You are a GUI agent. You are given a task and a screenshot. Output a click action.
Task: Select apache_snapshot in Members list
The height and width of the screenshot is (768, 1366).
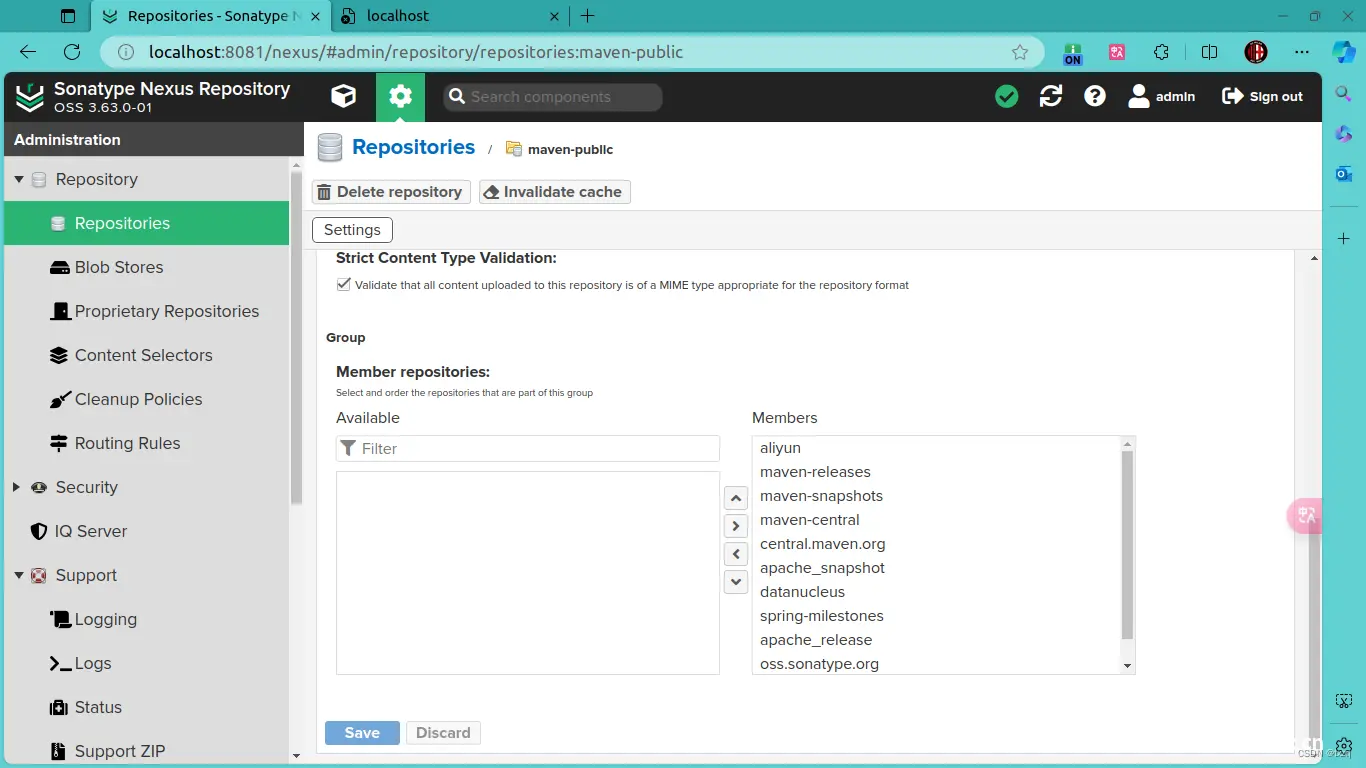(x=936, y=568)
